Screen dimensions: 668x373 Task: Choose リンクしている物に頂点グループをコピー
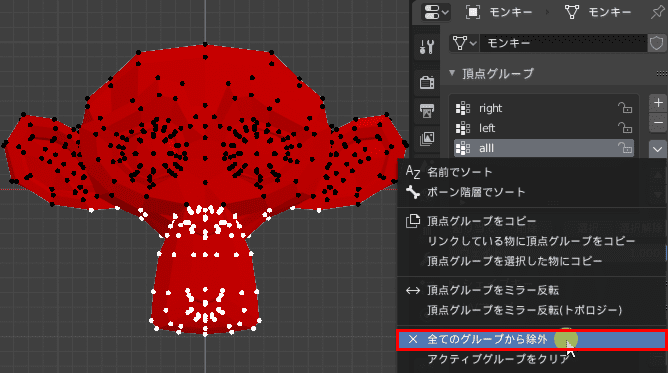coord(532,241)
